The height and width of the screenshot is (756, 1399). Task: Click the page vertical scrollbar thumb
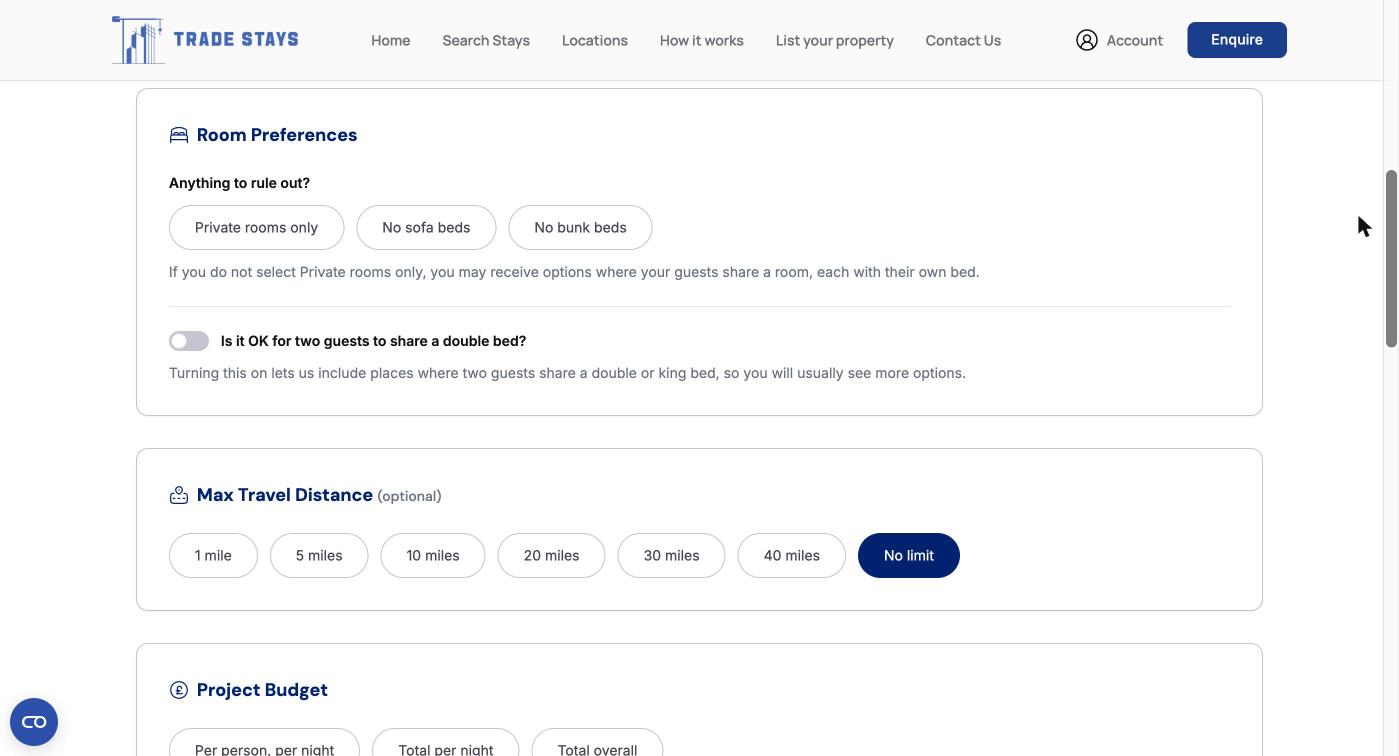(1391, 259)
